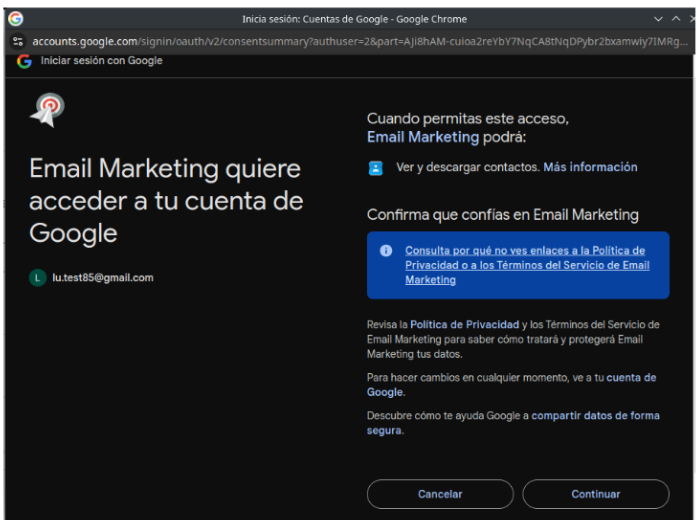Click the Google G logo beside Iniciar sesión
Image resolution: width=697 pixels, height=520 pixels.
pos(24,61)
